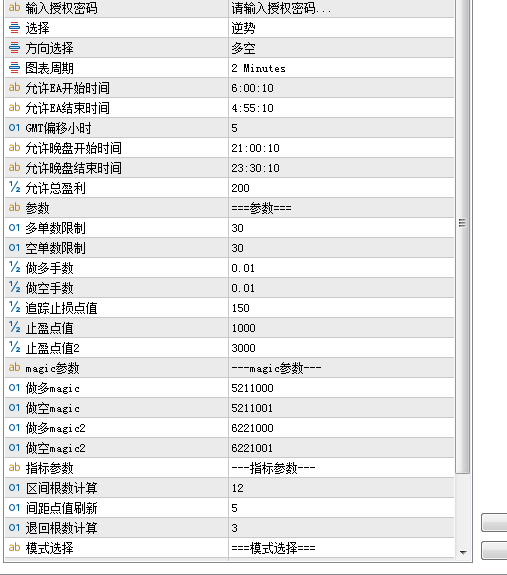Screen dimensions: 507x575
Task: Click the ab icon beside 指标参数
Action: (14, 468)
